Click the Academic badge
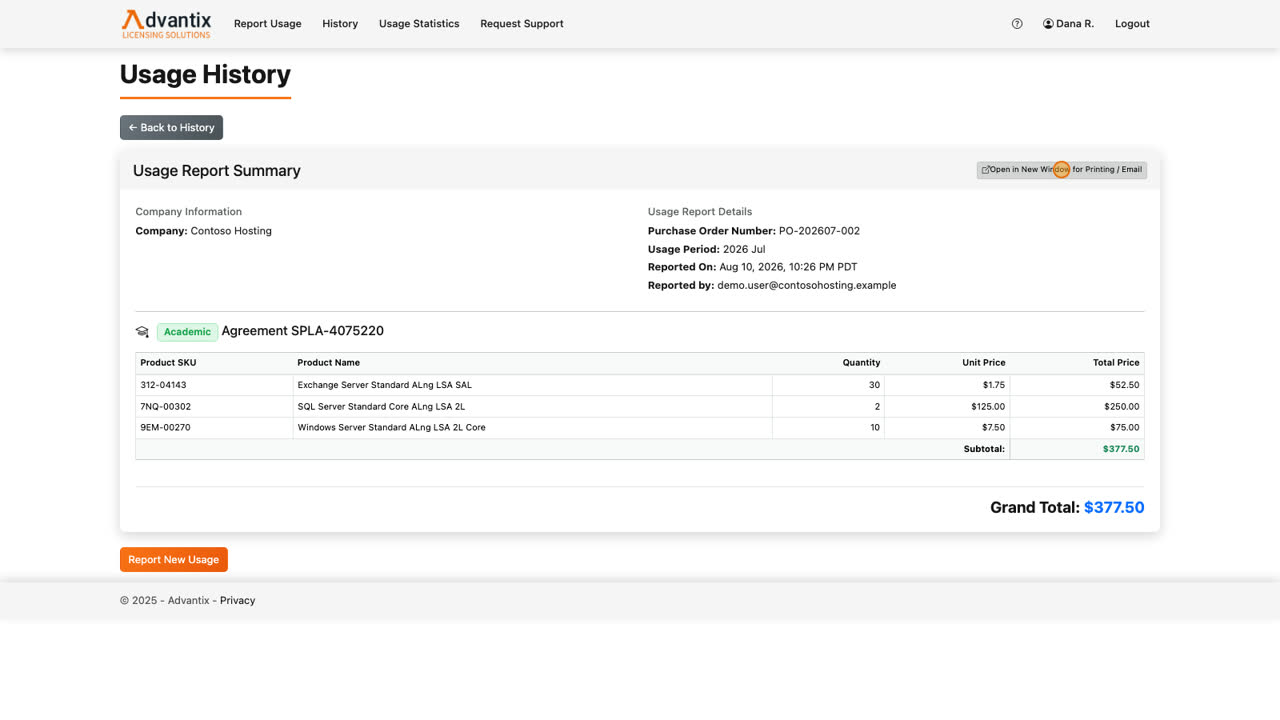The width and height of the screenshot is (1280, 720). pos(187,332)
